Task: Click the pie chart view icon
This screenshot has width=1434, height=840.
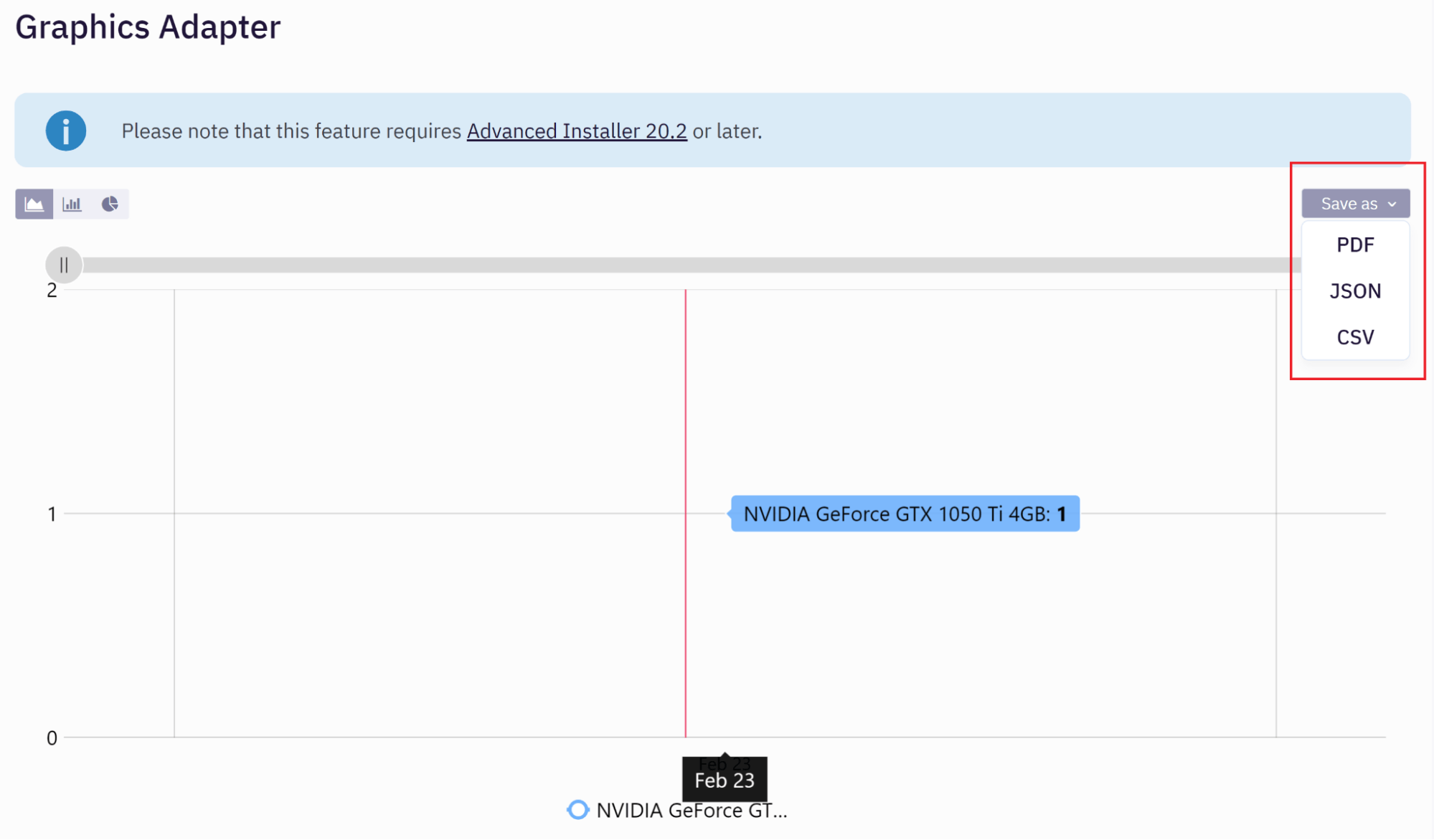Action: pyautogui.click(x=109, y=204)
